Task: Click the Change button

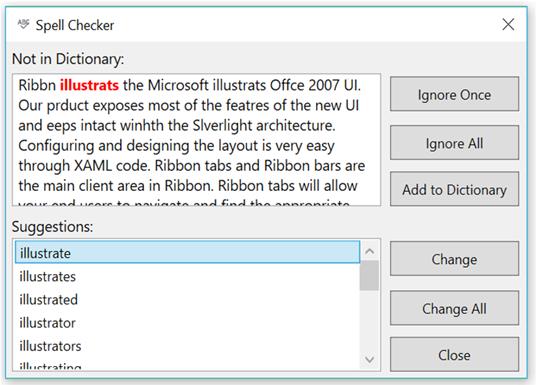Action: (x=454, y=258)
